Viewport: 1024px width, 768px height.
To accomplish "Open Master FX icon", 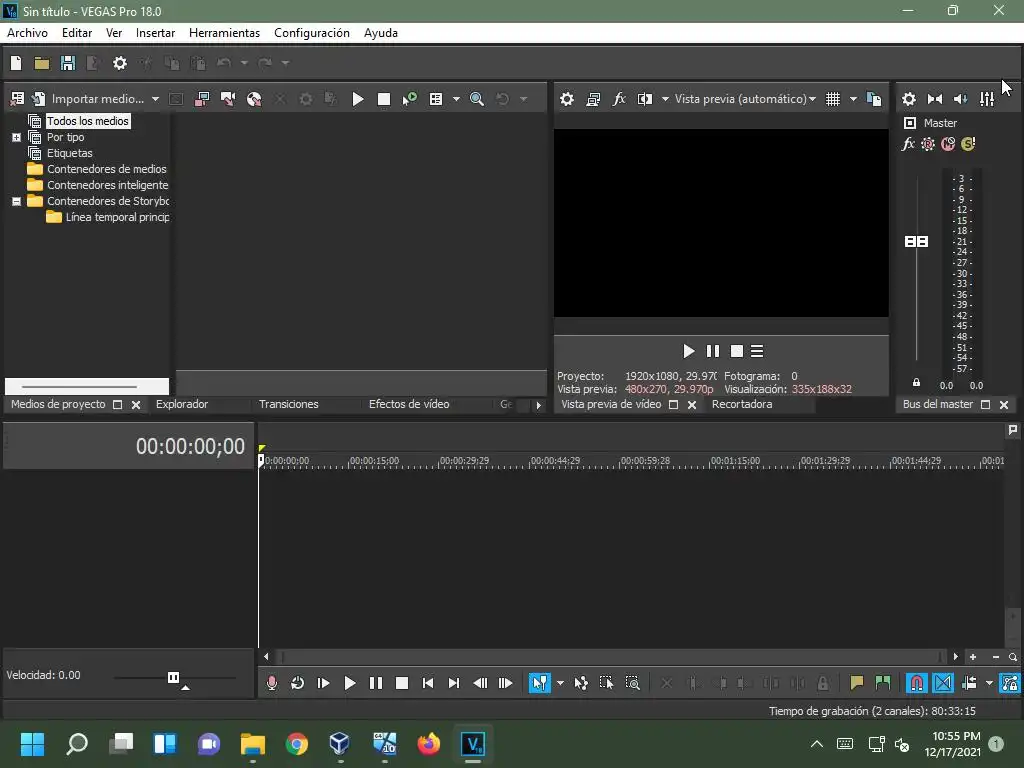I will pos(908,144).
